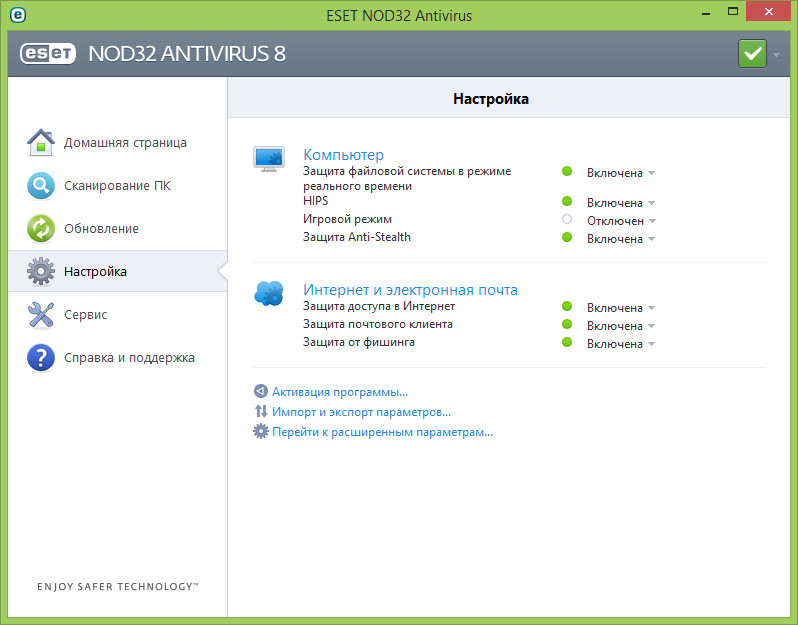Screen dimensions: 798x625
Task: Click the gear icon before Перейти к расширенным параметрам
Action: [261, 432]
